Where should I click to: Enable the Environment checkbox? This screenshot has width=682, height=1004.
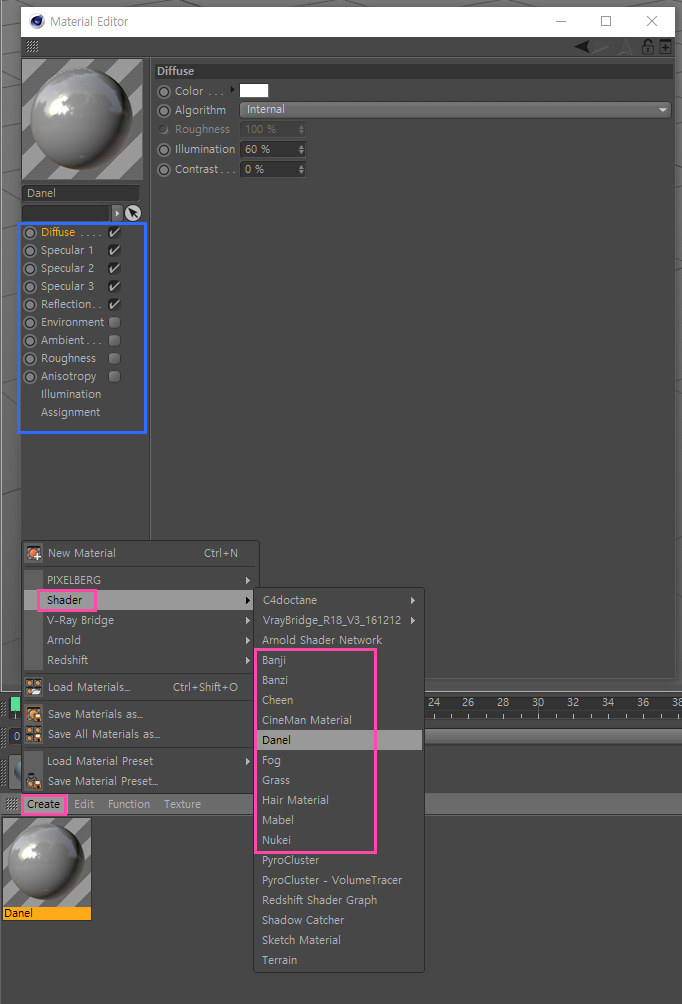coord(115,322)
